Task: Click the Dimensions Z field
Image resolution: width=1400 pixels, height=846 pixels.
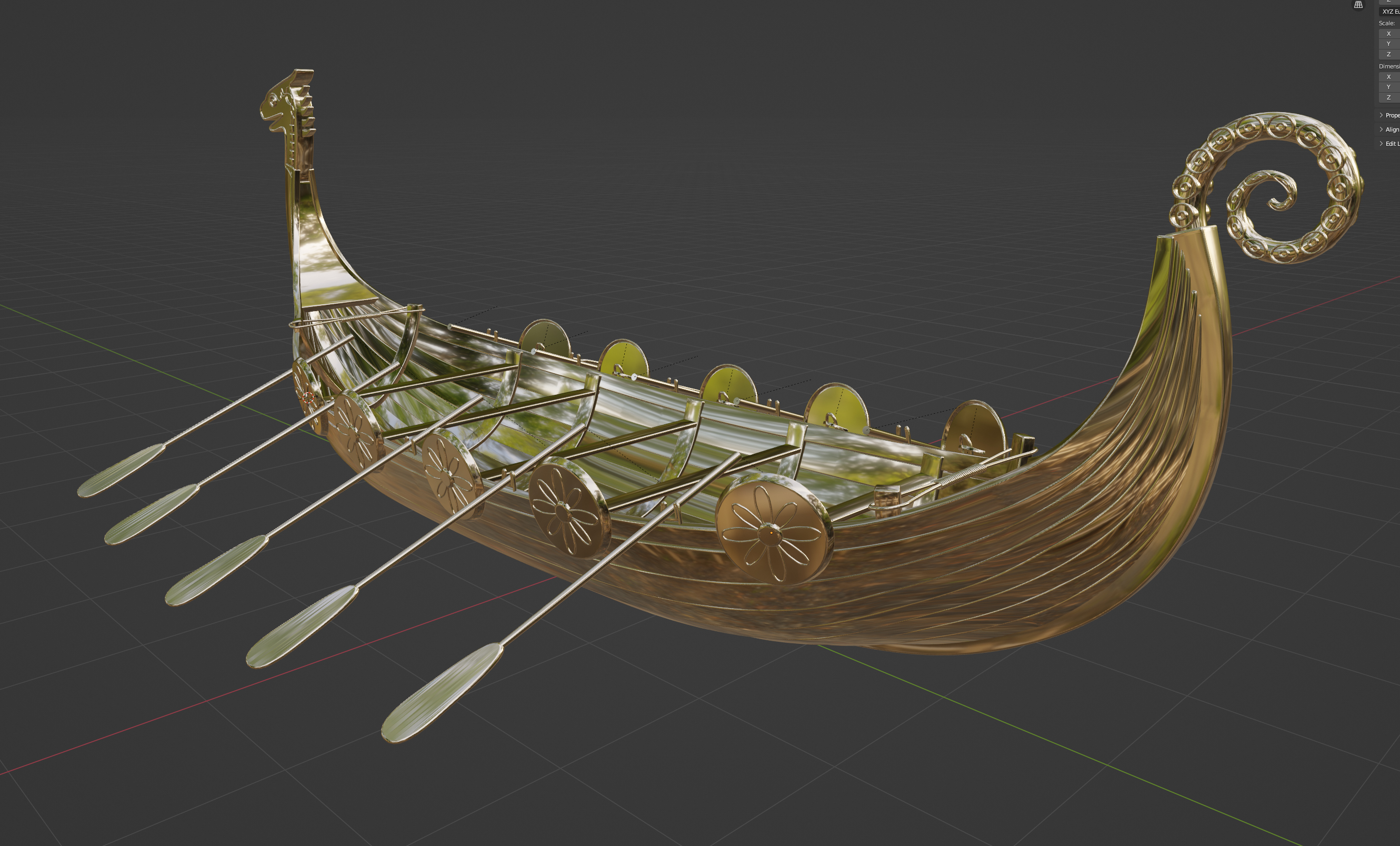Action: [x=1390, y=97]
